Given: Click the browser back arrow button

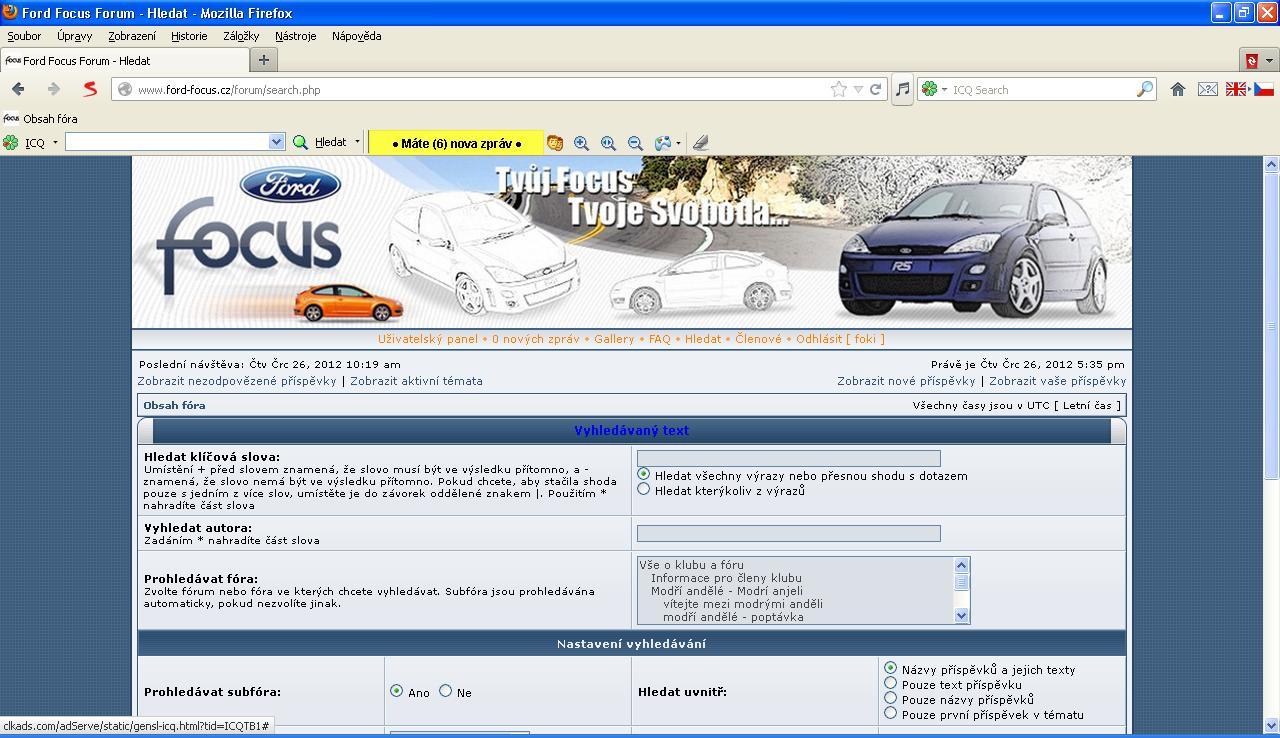Looking at the screenshot, I should pyautogui.click(x=18, y=89).
